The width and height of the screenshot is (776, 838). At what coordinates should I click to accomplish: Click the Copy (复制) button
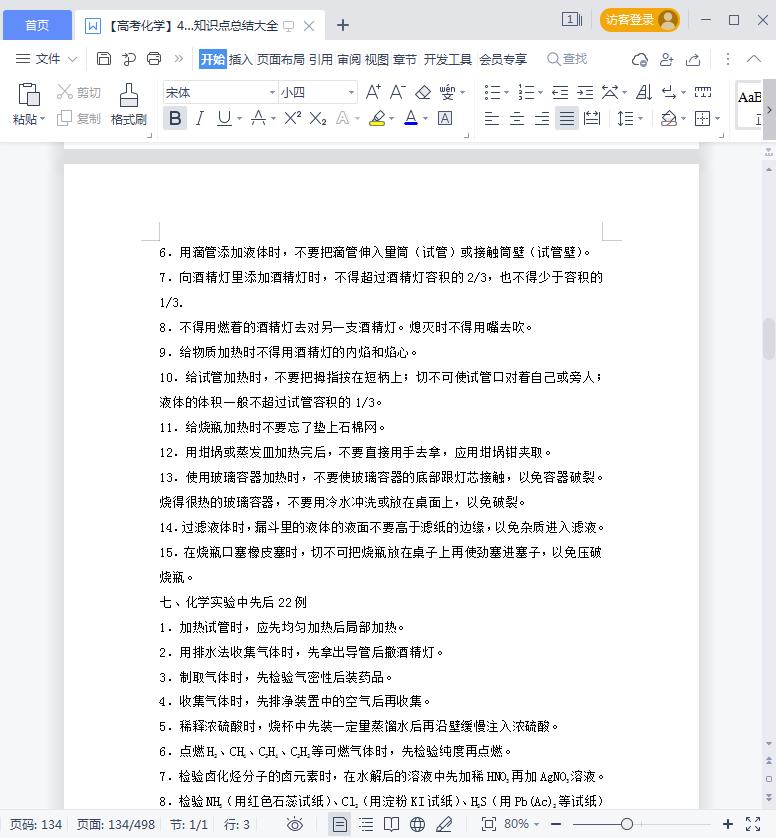(78, 119)
